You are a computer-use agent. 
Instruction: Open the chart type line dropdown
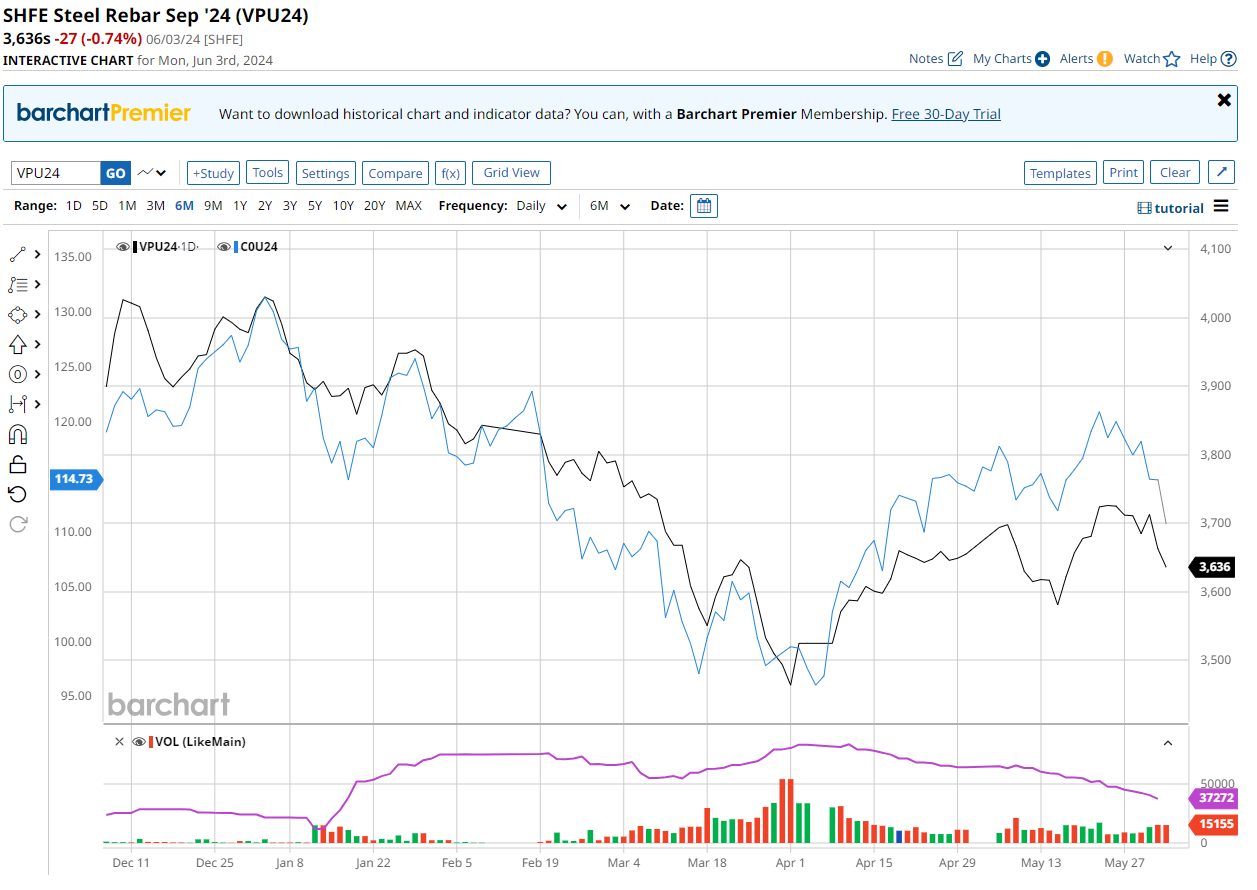[x=152, y=173]
